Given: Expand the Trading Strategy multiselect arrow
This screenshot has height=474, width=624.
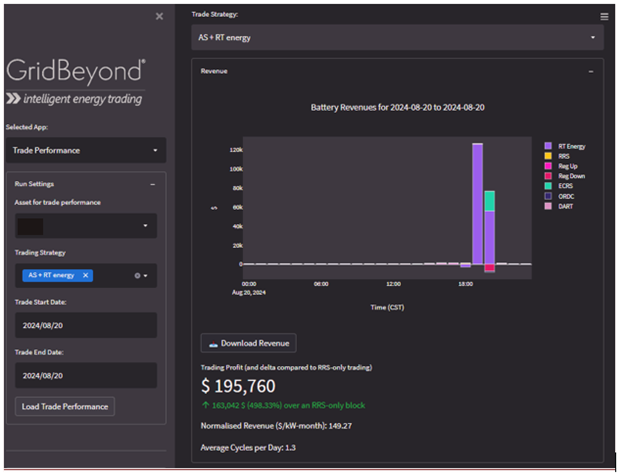Looking at the screenshot, I should pos(146,275).
